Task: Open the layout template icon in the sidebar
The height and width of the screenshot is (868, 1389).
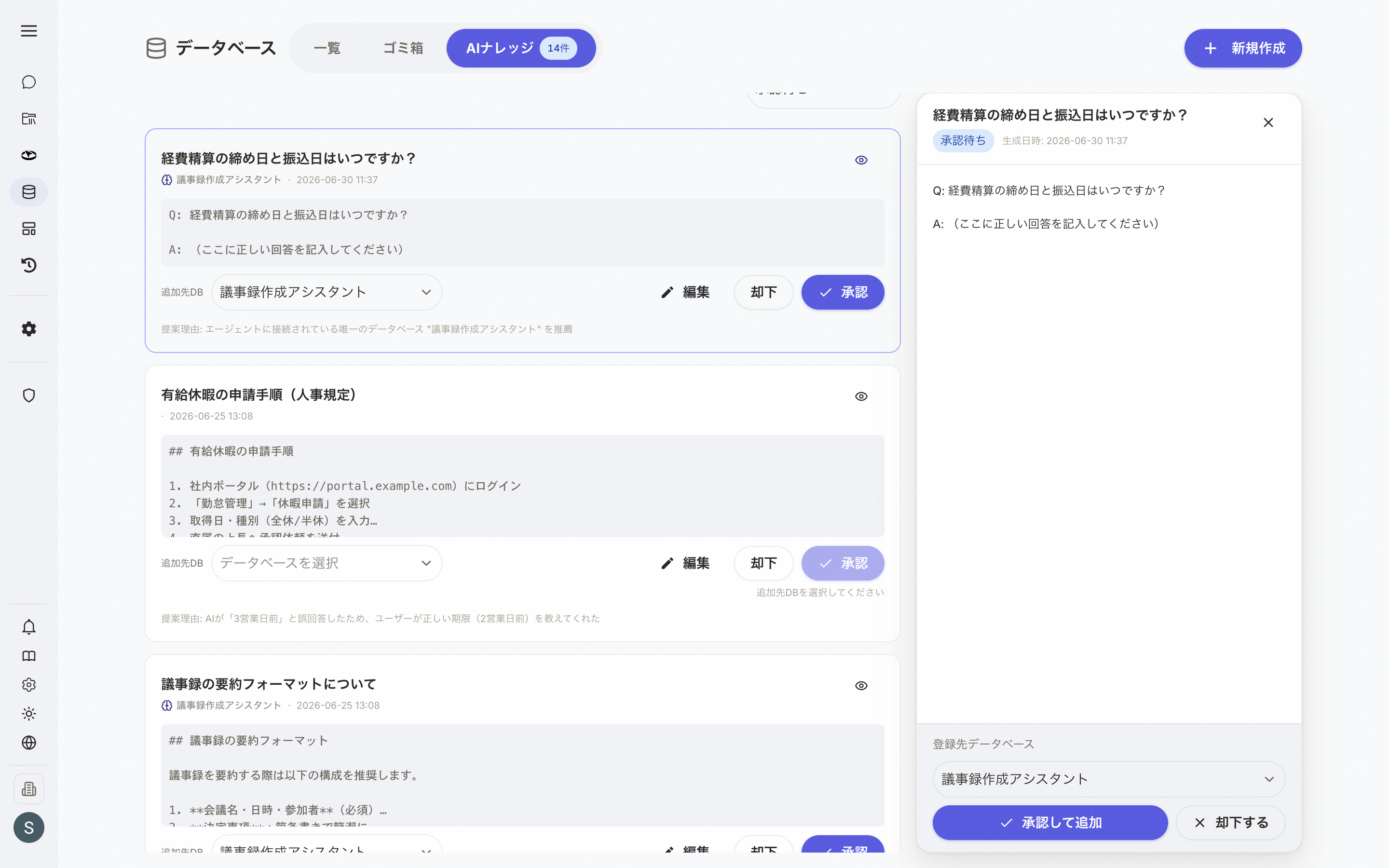Action: (29, 229)
